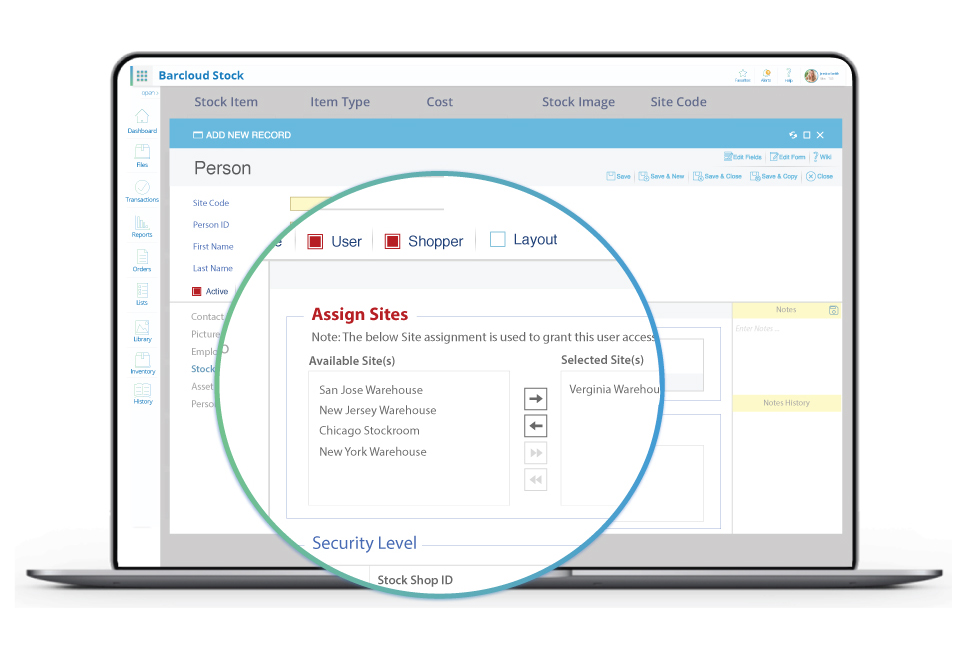
Task: Click Edit Fields
Action: coord(743,157)
